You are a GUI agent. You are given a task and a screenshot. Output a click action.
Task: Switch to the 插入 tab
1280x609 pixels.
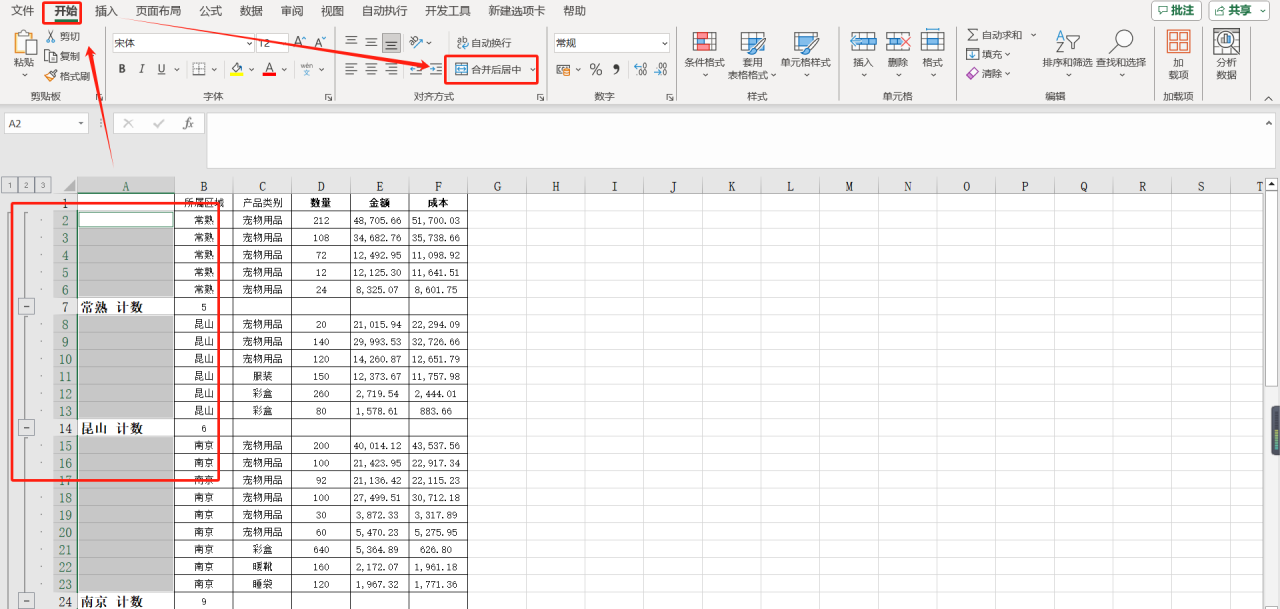(106, 11)
